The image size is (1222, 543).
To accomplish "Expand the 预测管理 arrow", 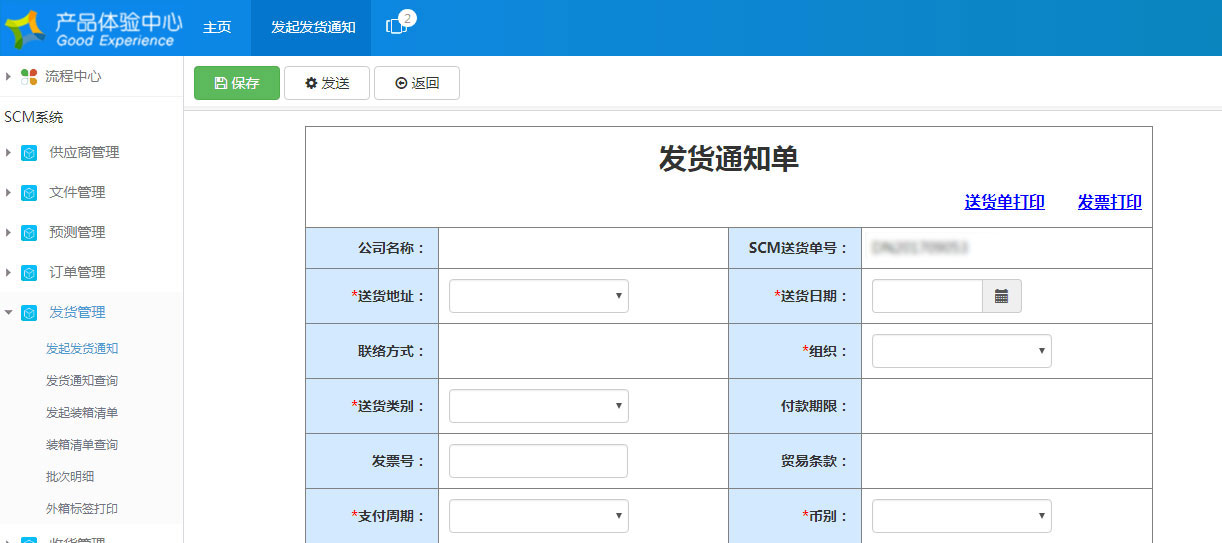I will pos(8,232).
